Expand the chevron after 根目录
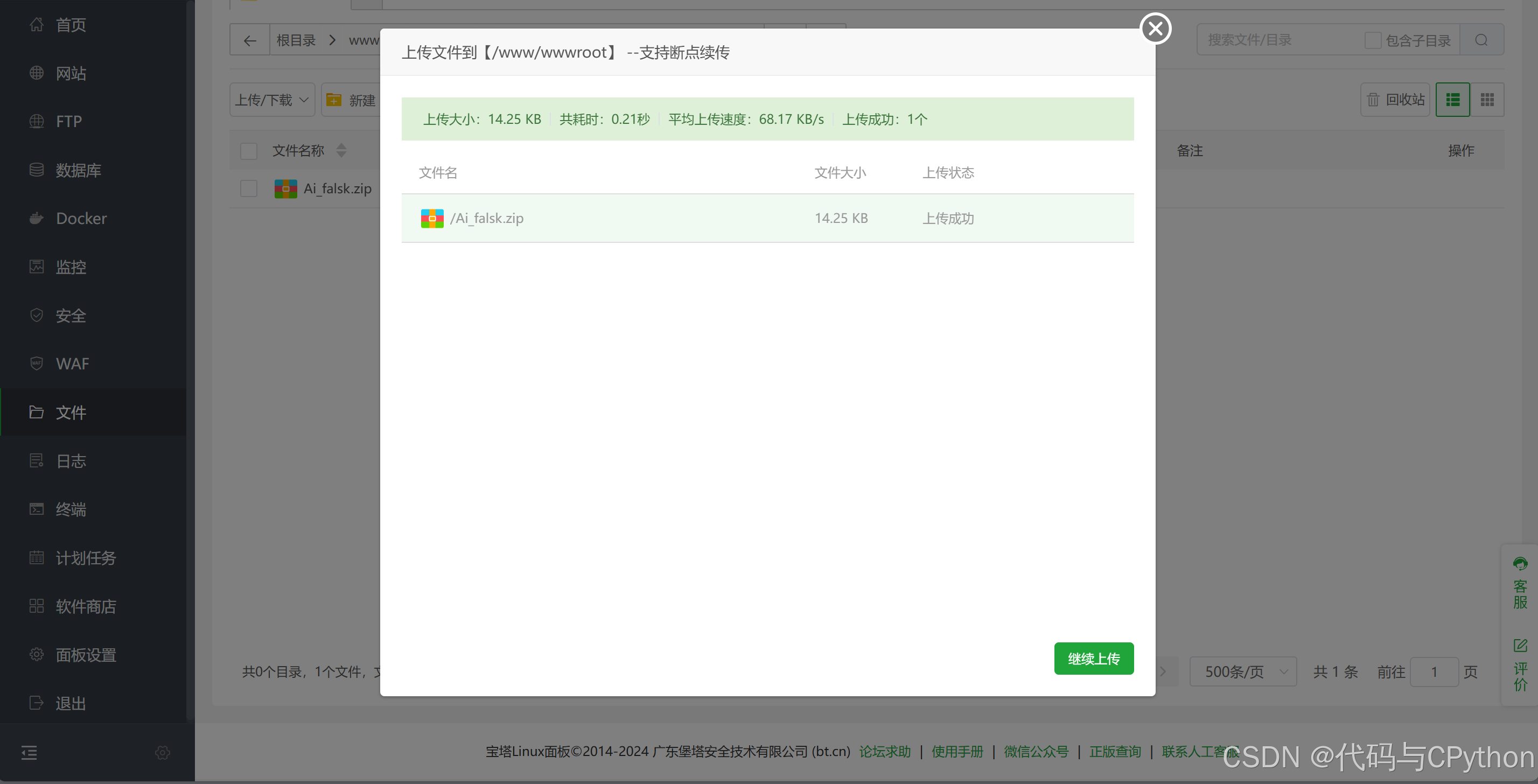This screenshot has height=784, width=1538. 333,40
